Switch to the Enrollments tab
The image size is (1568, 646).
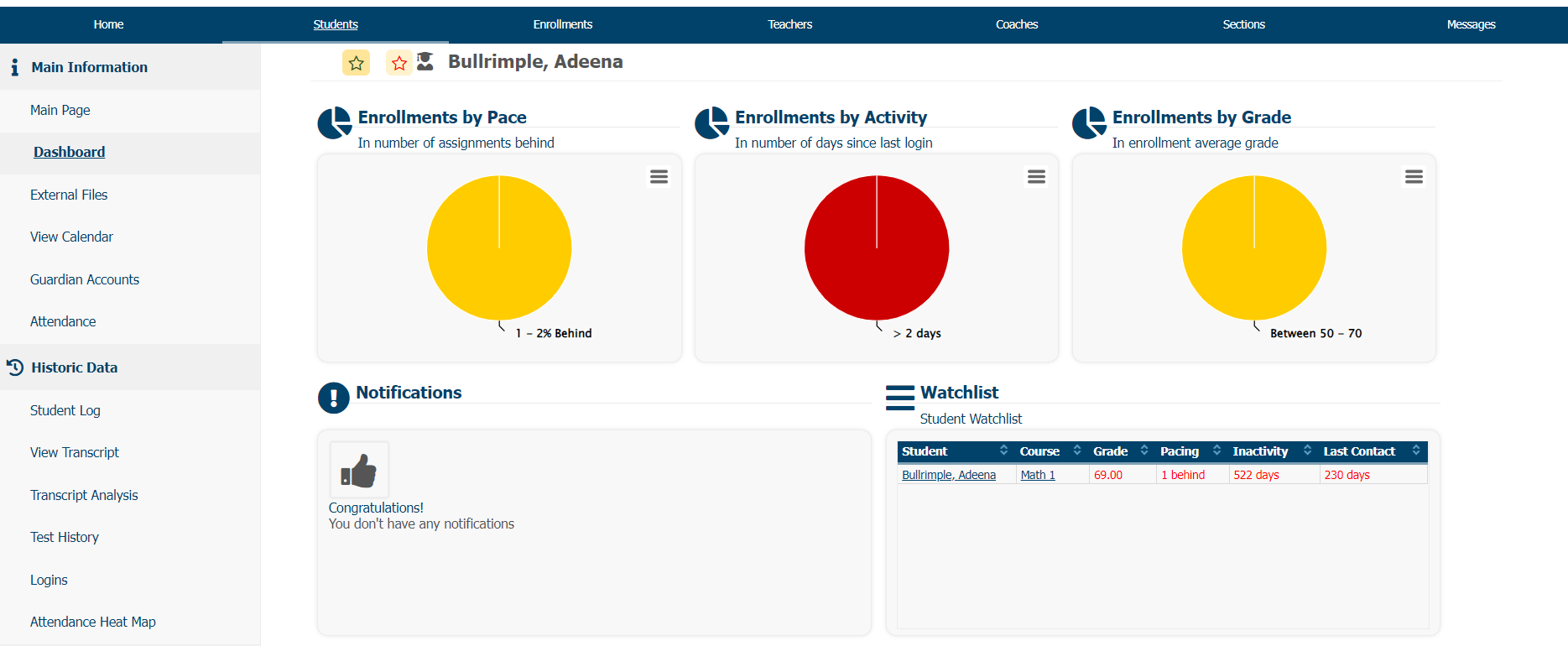coord(563,24)
